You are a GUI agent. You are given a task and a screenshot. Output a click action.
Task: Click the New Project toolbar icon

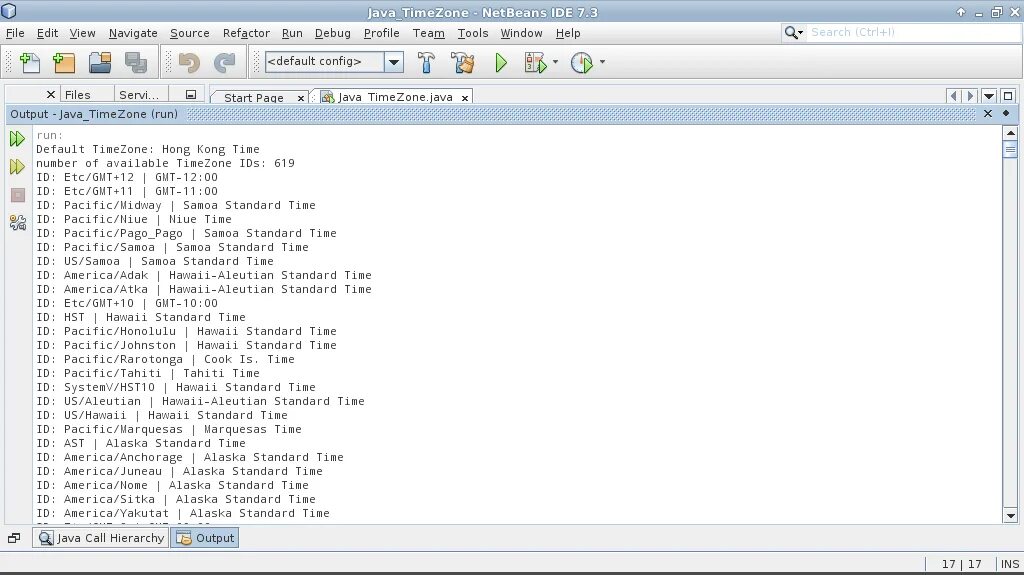(64, 63)
